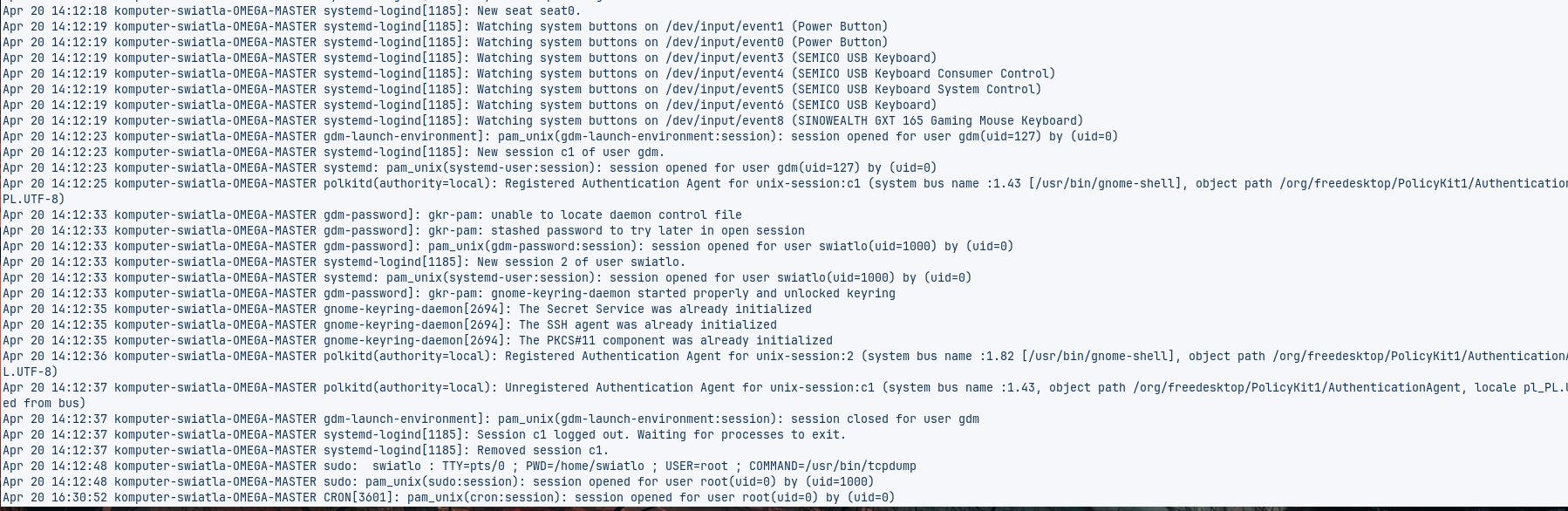Click "The Secret Service was already initialized" line
The image size is (1568, 511).
coord(665,310)
